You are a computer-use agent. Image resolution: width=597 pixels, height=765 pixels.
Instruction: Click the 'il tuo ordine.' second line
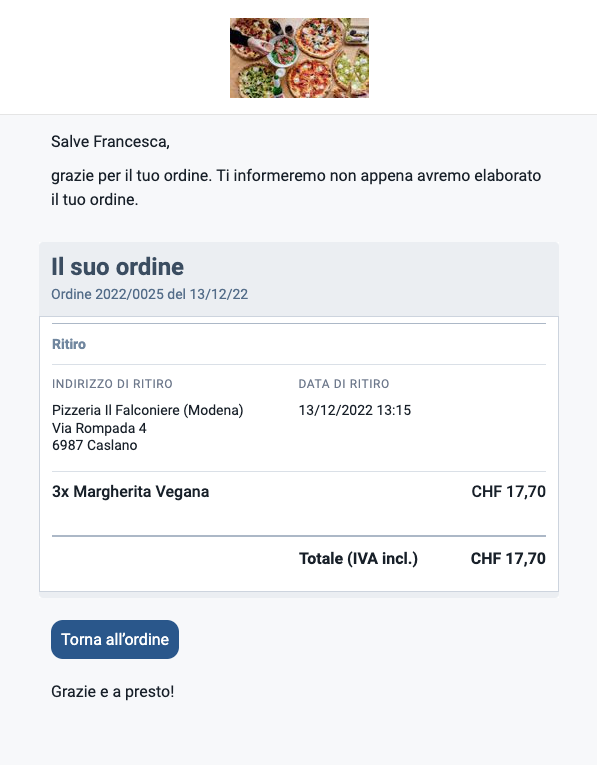[x=95, y=200]
